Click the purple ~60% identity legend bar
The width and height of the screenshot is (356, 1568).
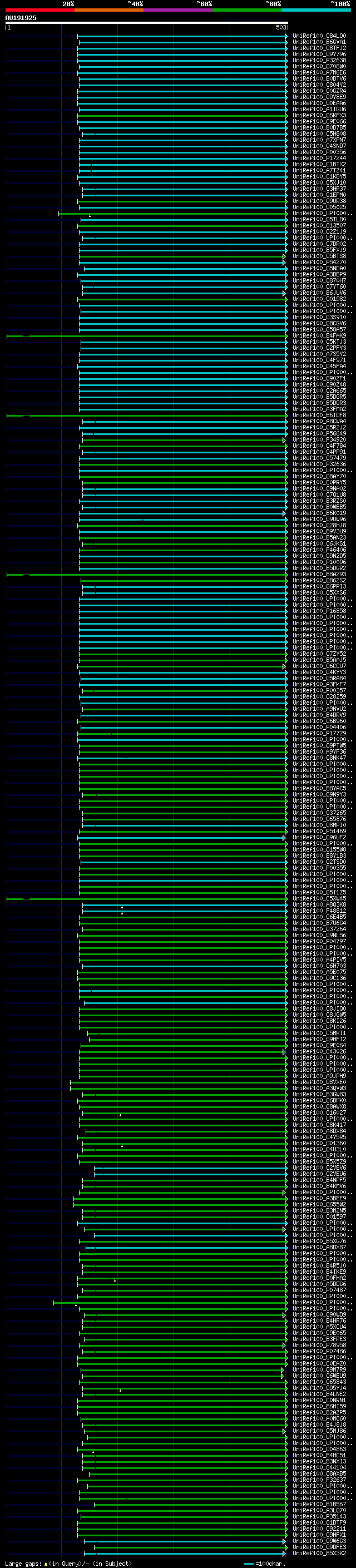point(177,10)
